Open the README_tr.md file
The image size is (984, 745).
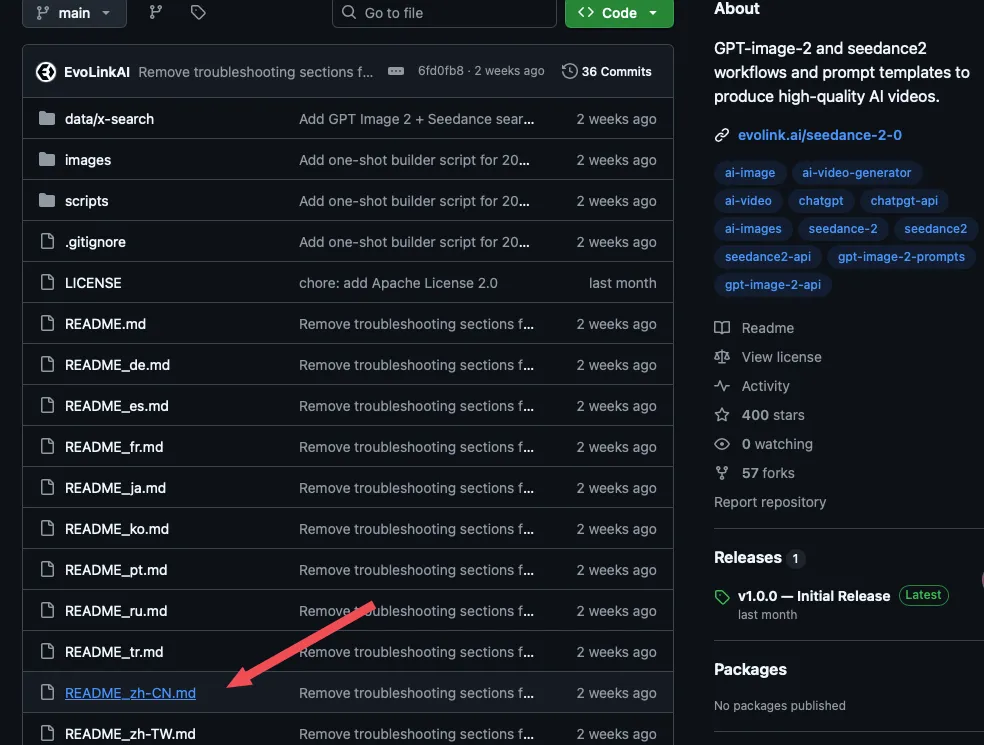[114, 652]
